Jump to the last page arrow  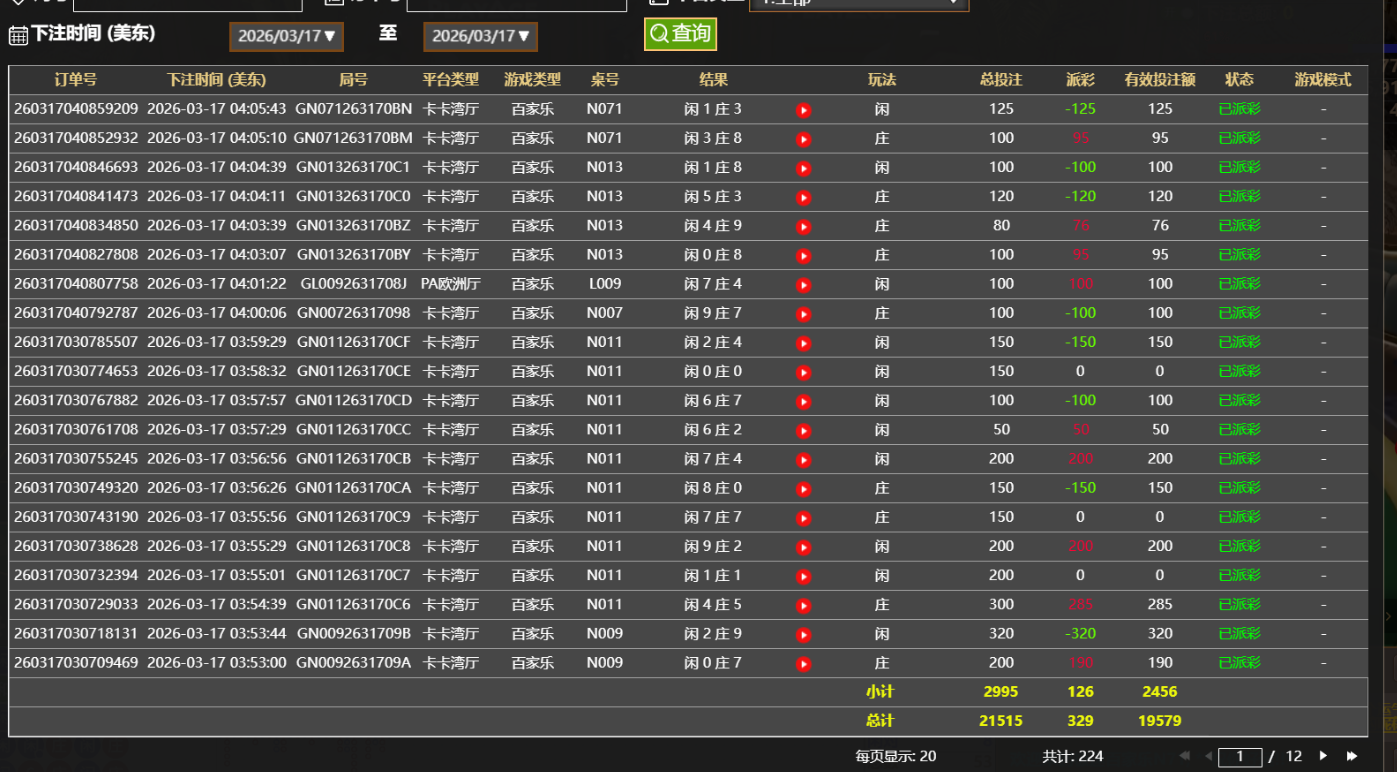pyautogui.click(x=1352, y=756)
